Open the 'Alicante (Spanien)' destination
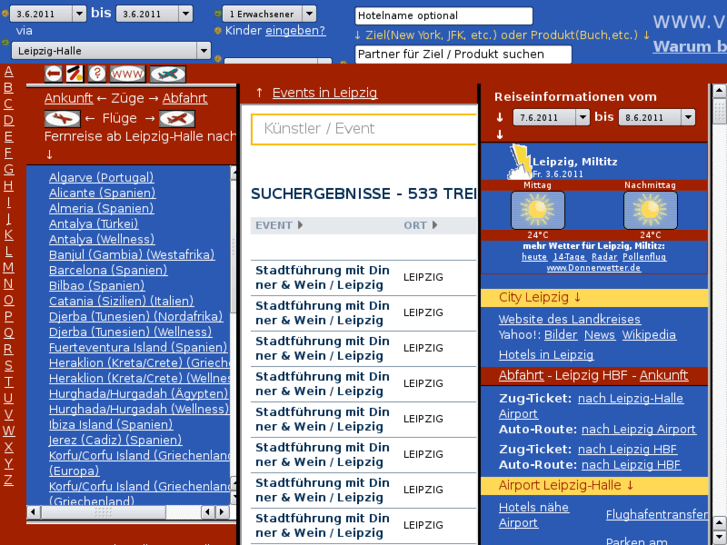 pos(102,192)
